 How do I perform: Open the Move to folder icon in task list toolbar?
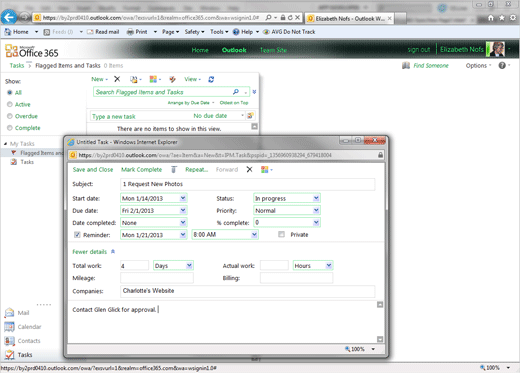coord(134,79)
